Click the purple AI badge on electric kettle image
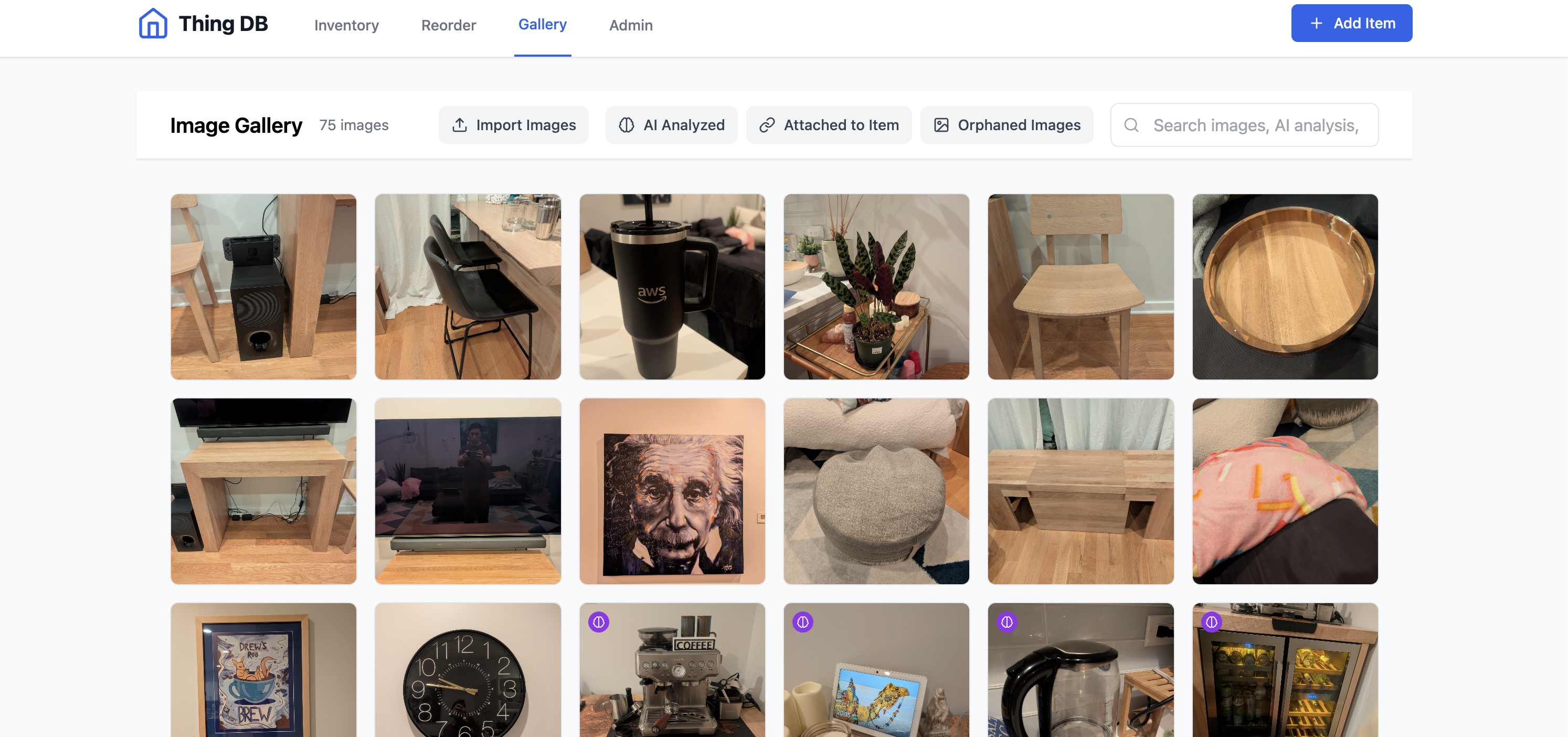Screen dimensions: 1568x737 (x=1007, y=622)
